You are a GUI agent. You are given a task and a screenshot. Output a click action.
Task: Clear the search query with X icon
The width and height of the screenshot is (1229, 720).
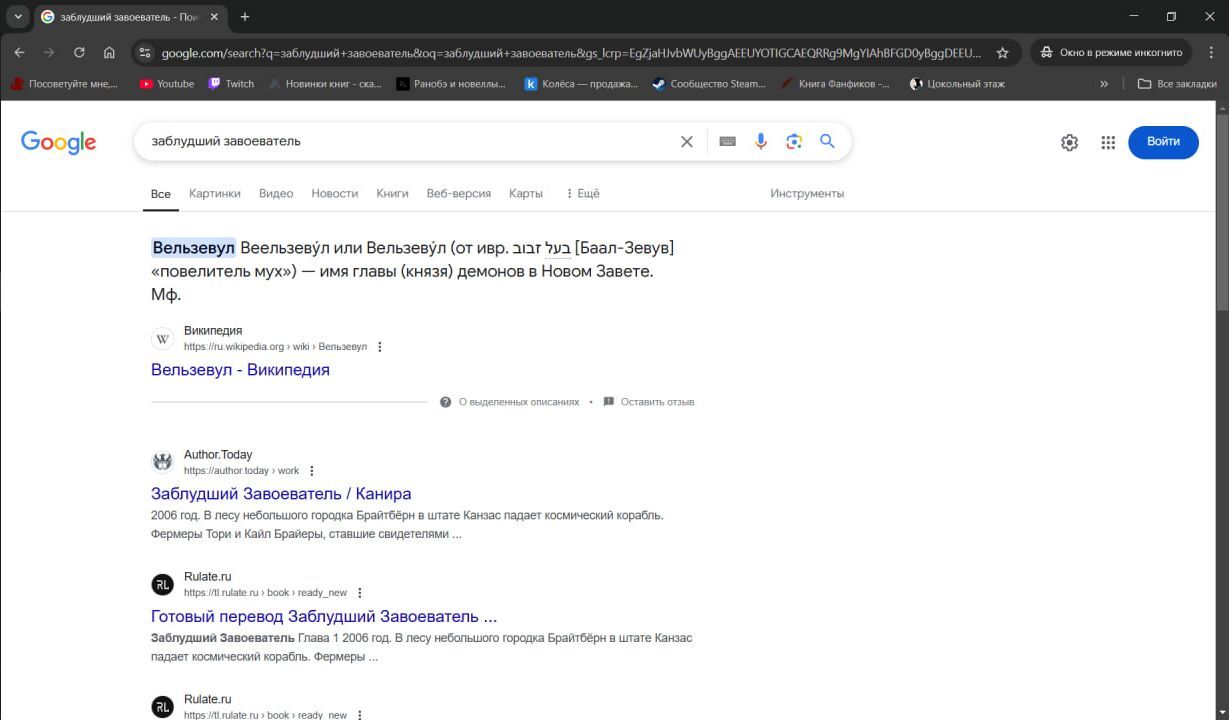pos(686,142)
